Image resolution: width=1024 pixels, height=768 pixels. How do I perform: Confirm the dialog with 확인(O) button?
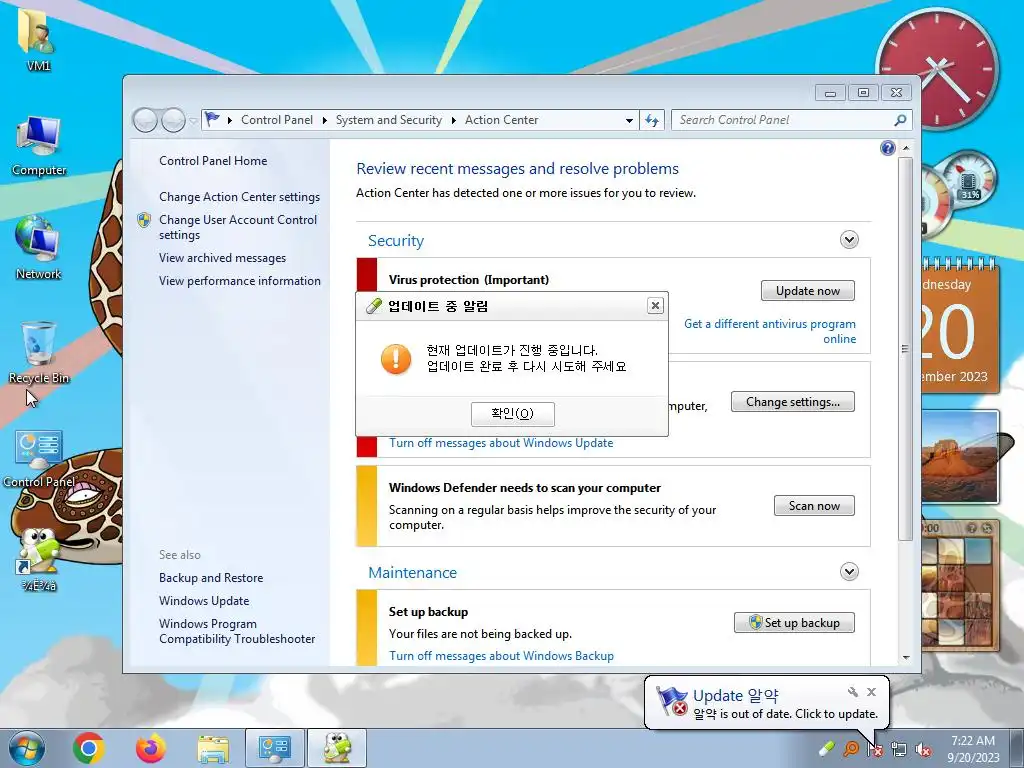[513, 413]
